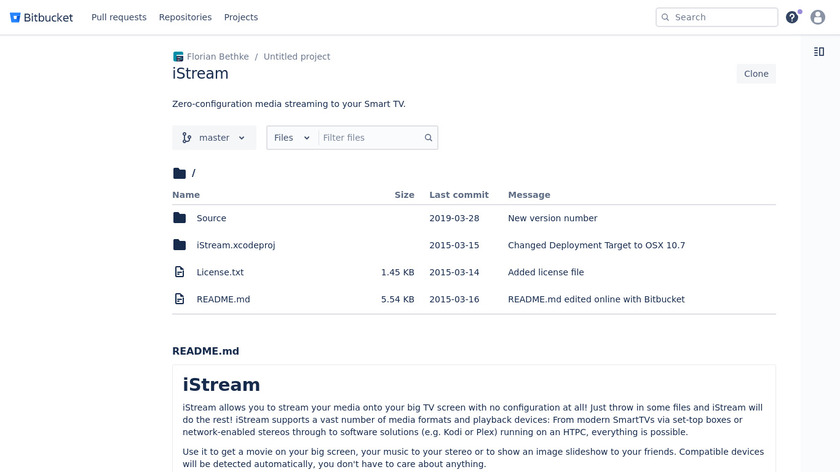Click 'Changed Deployment Target to OSX 10.7'
The height and width of the screenshot is (472, 840).
pos(596,245)
